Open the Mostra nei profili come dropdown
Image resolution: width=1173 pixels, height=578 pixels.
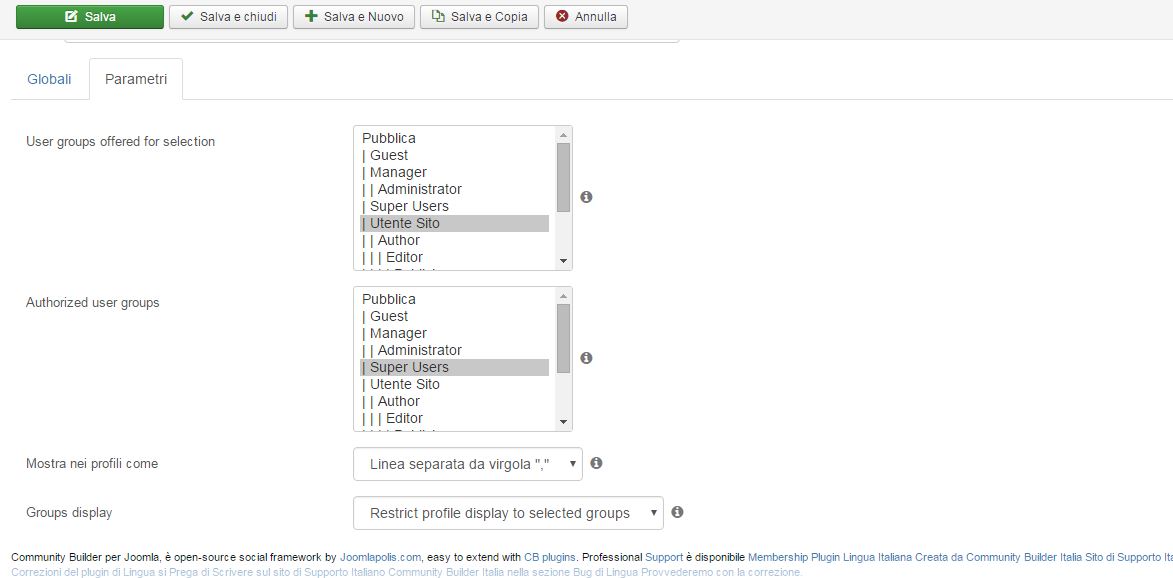pos(467,464)
